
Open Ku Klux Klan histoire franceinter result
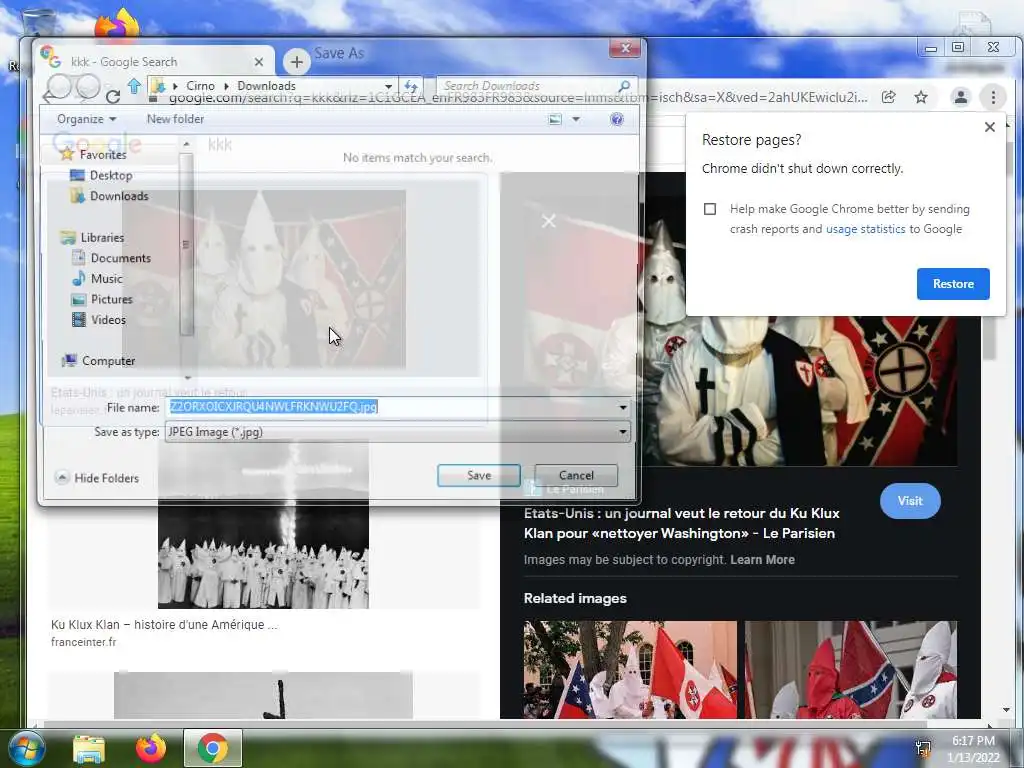click(x=164, y=624)
